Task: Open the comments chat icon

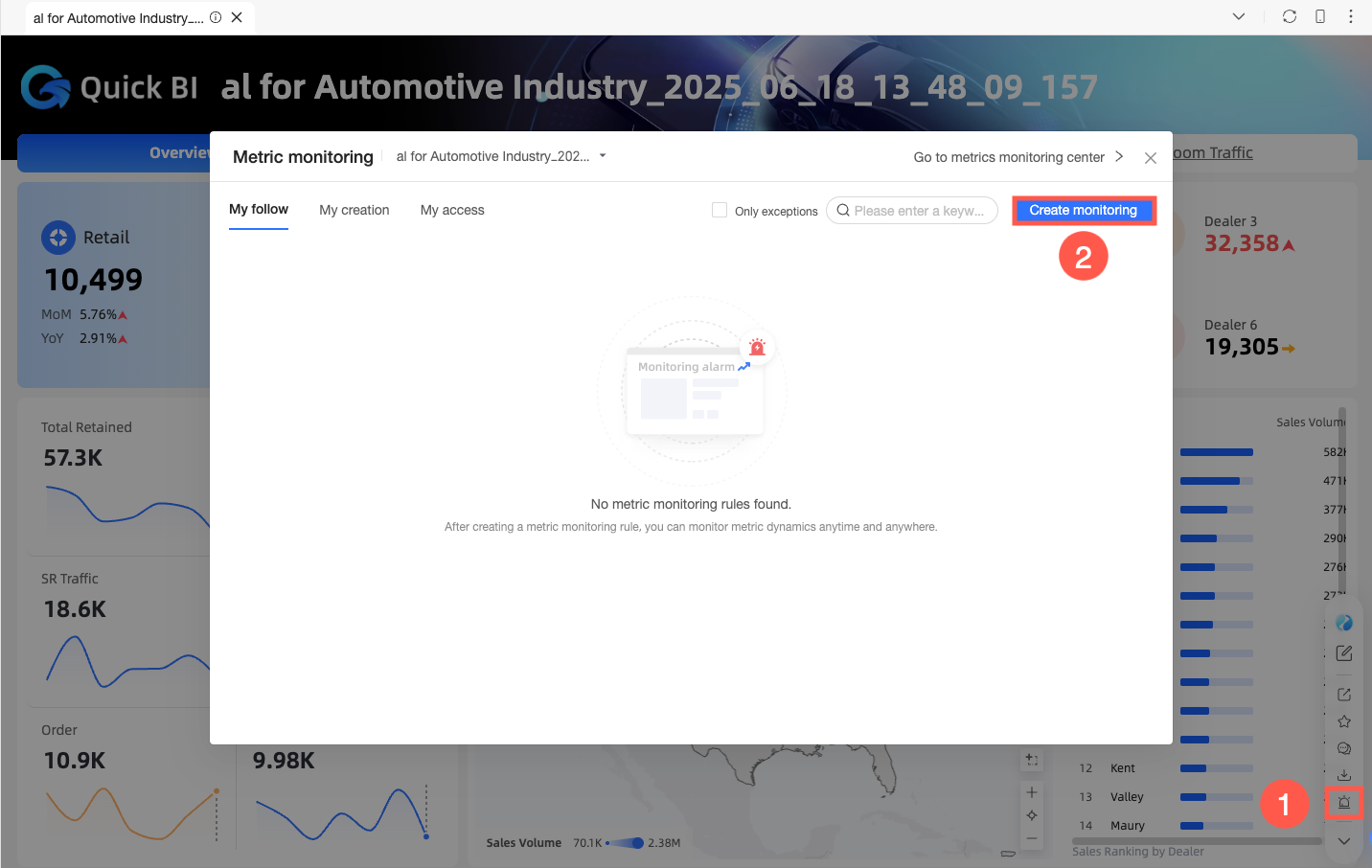Action: (1344, 748)
